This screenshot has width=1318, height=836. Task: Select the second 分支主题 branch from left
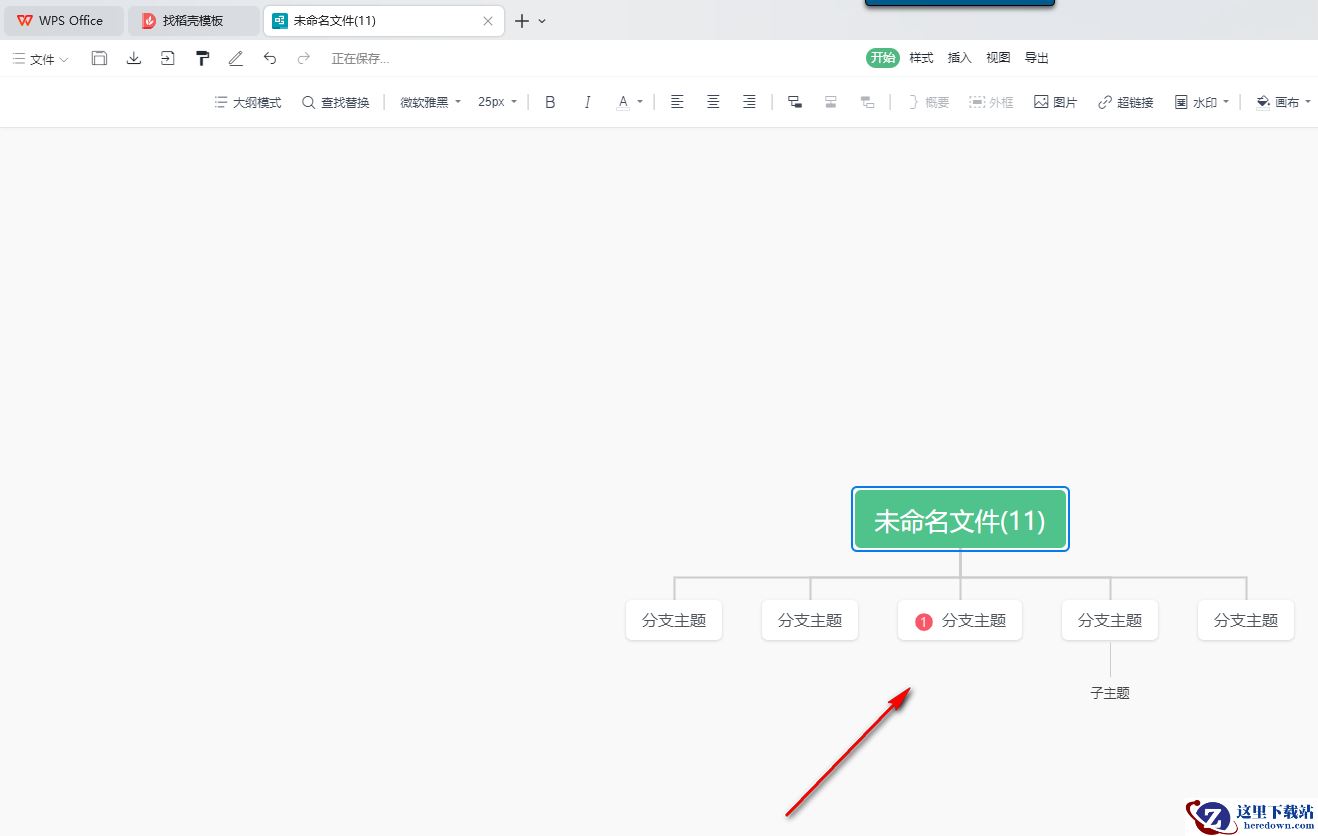[x=810, y=620]
